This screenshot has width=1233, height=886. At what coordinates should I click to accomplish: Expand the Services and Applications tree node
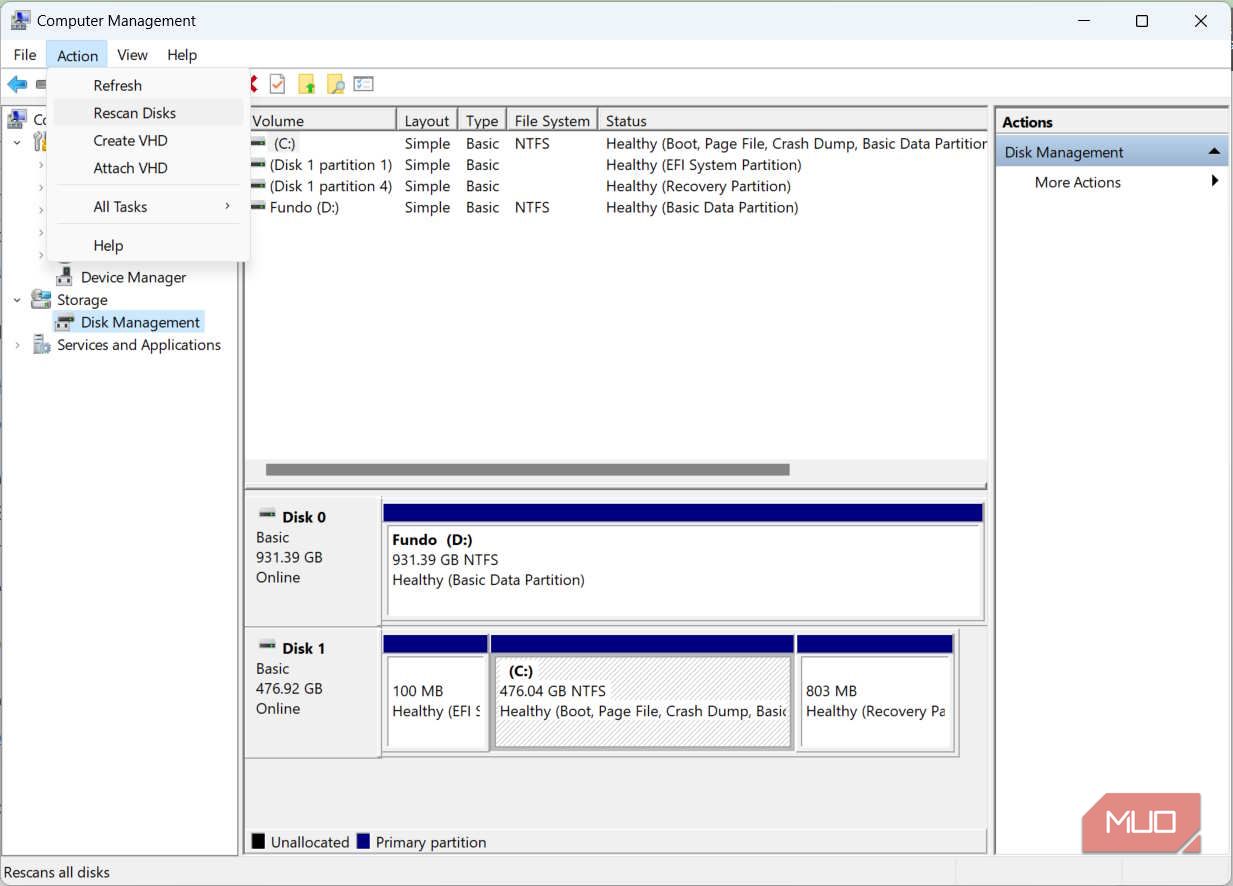point(17,345)
